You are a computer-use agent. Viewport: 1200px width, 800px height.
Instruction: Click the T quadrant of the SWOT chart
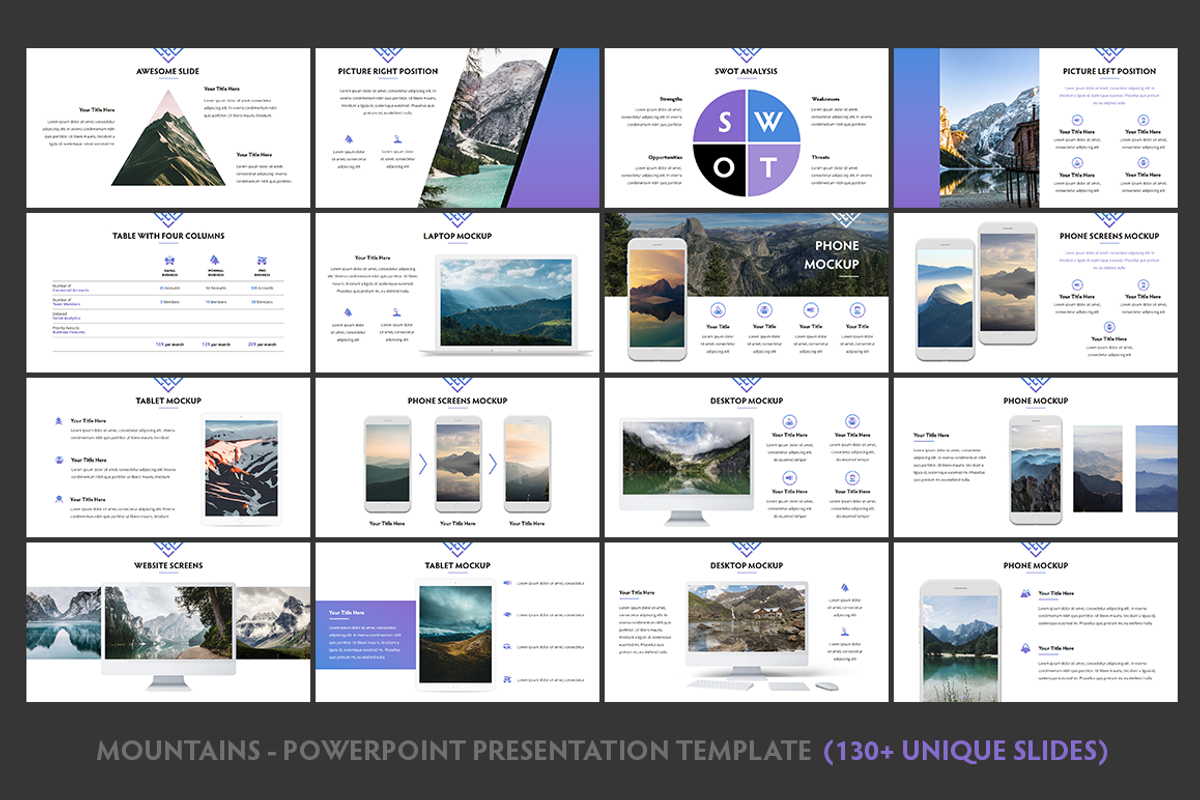point(769,167)
